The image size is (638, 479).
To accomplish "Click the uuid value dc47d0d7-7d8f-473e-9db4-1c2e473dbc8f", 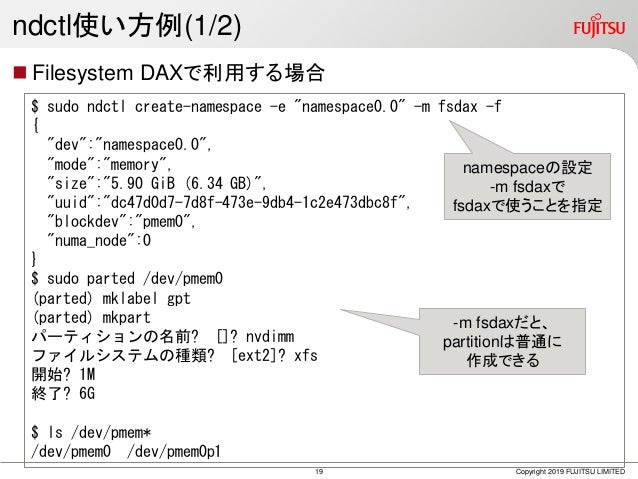I will pos(254,202).
